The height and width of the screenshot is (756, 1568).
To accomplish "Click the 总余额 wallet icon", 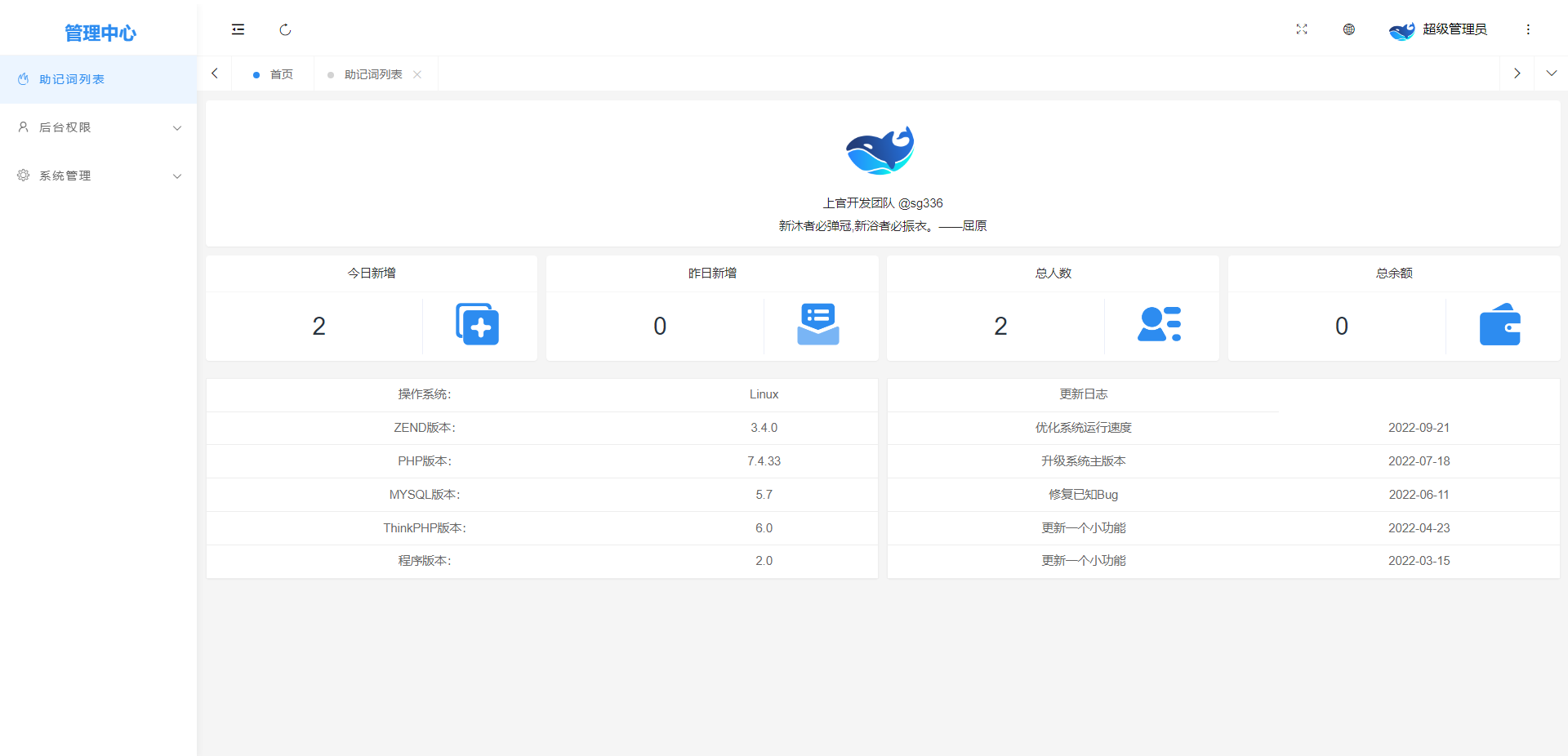I will click(1501, 325).
